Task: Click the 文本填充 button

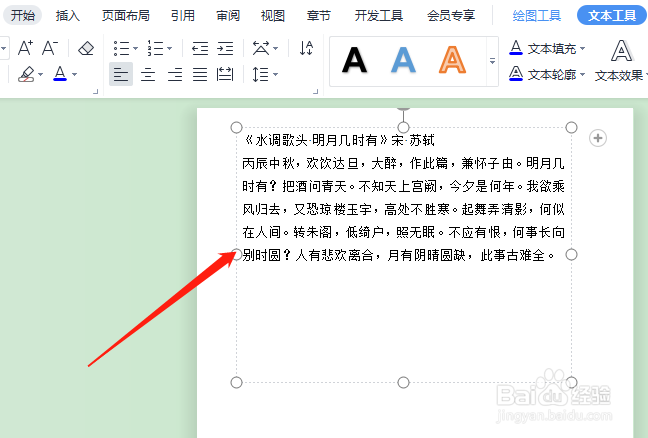Action: tap(543, 48)
